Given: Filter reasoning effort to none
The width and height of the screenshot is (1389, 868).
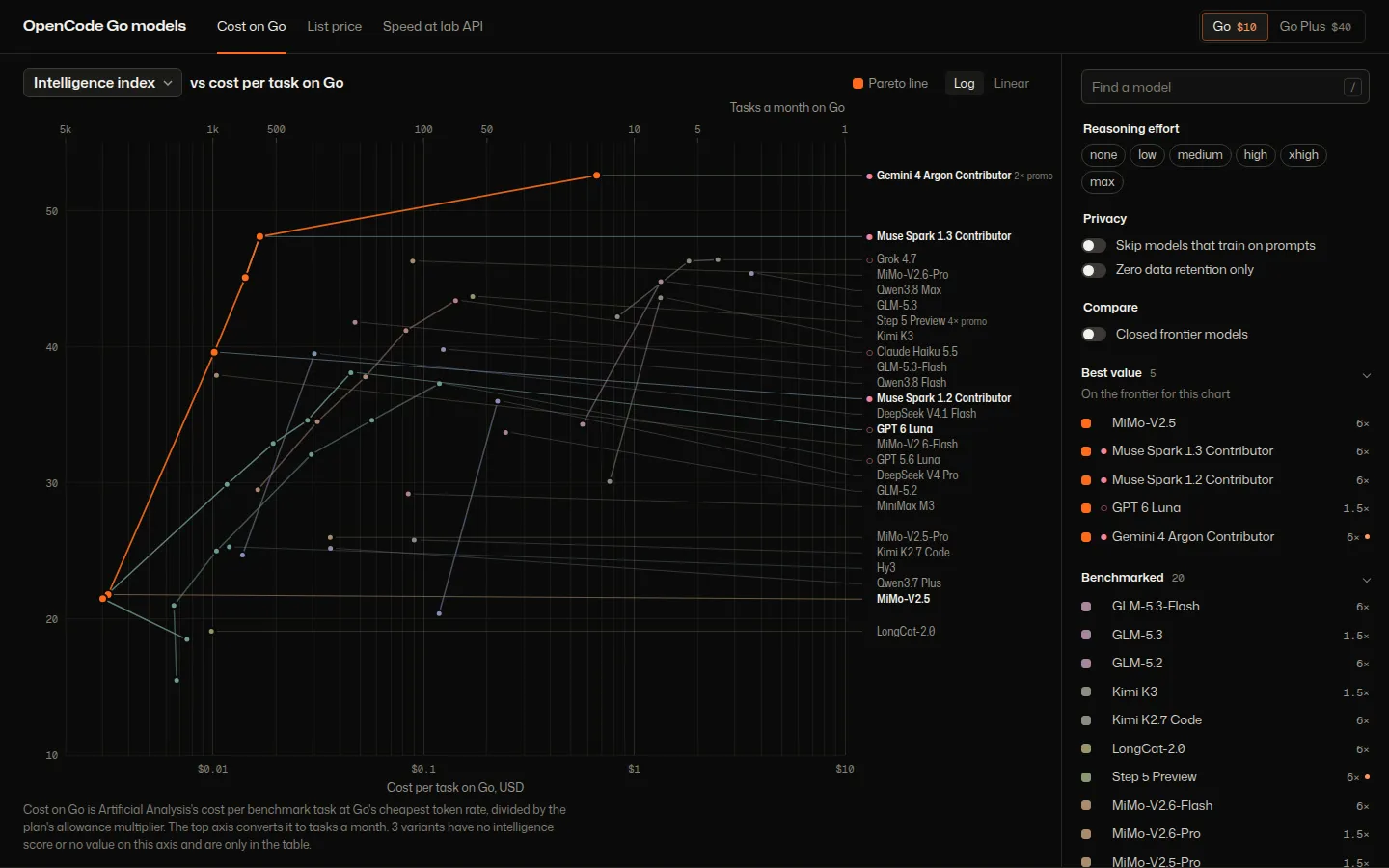Looking at the screenshot, I should tap(1103, 155).
